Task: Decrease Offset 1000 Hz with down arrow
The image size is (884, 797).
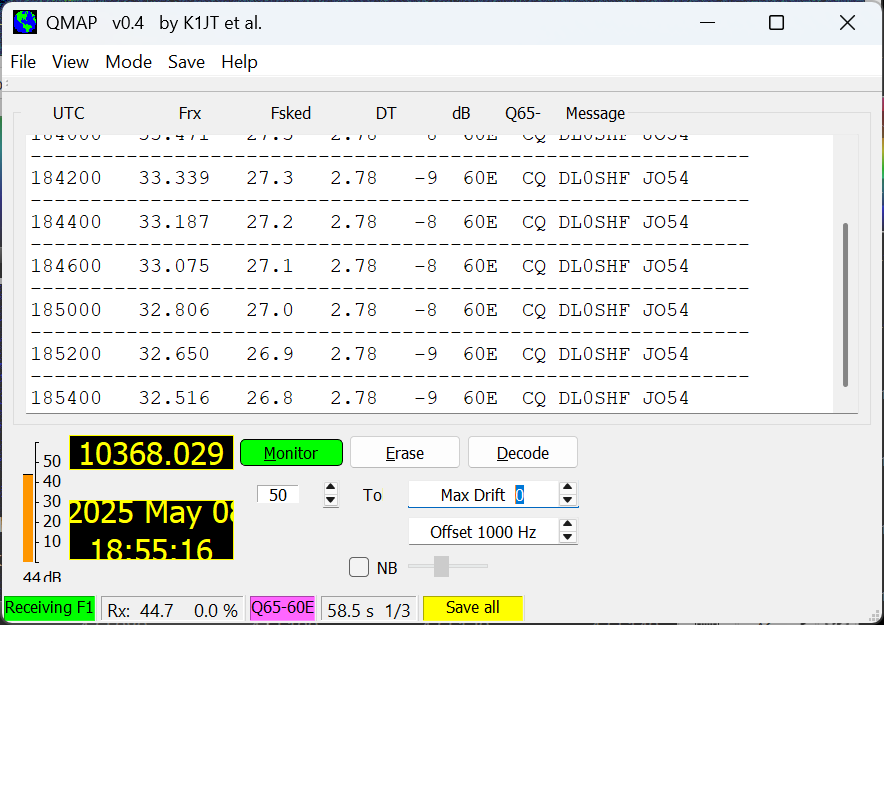Action: [x=568, y=537]
